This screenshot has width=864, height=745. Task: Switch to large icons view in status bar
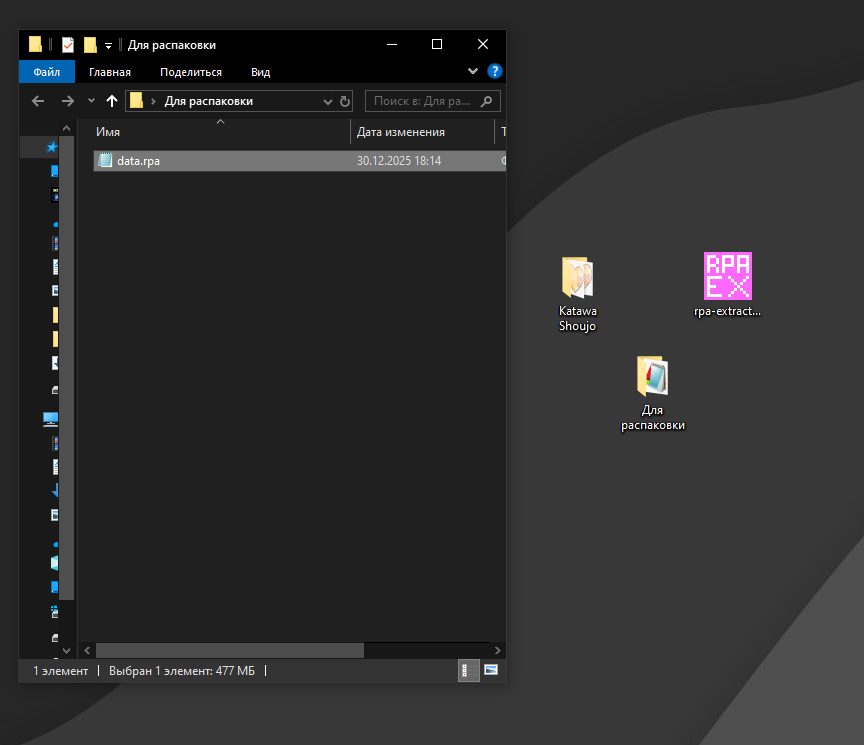pyautogui.click(x=491, y=670)
